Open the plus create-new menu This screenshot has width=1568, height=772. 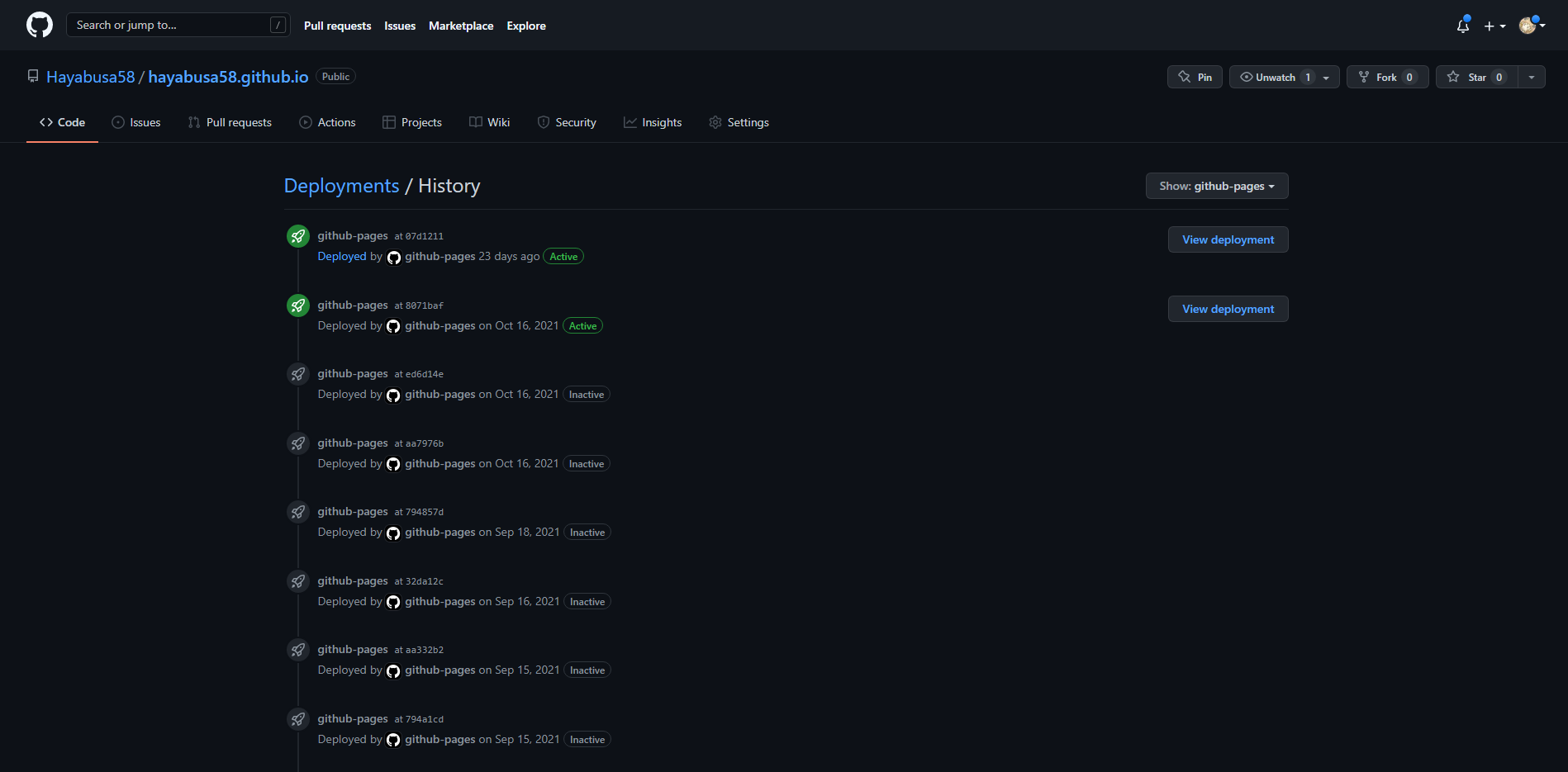[x=1494, y=26]
